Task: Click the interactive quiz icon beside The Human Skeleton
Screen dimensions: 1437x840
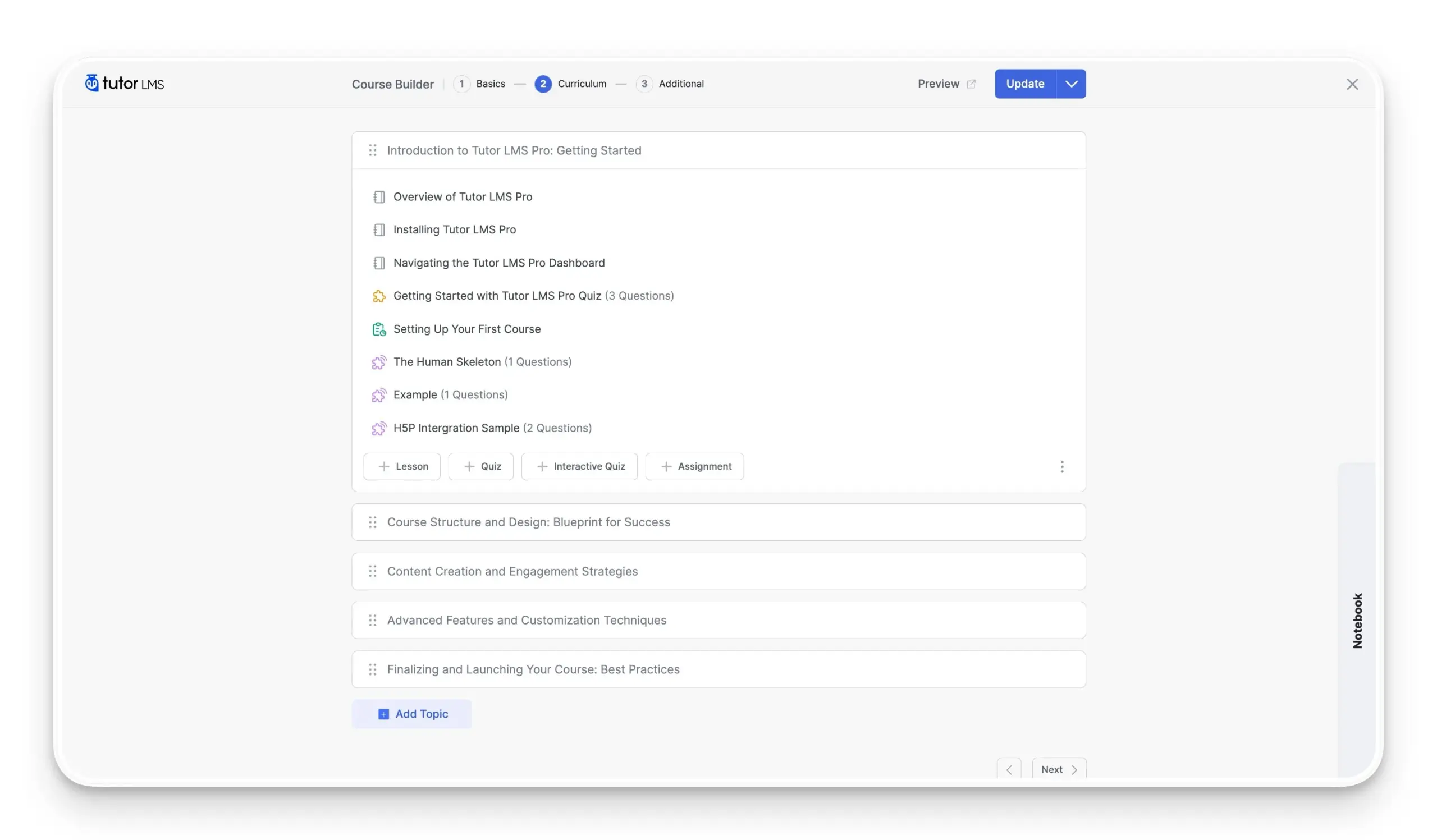Action: pos(379,362)
